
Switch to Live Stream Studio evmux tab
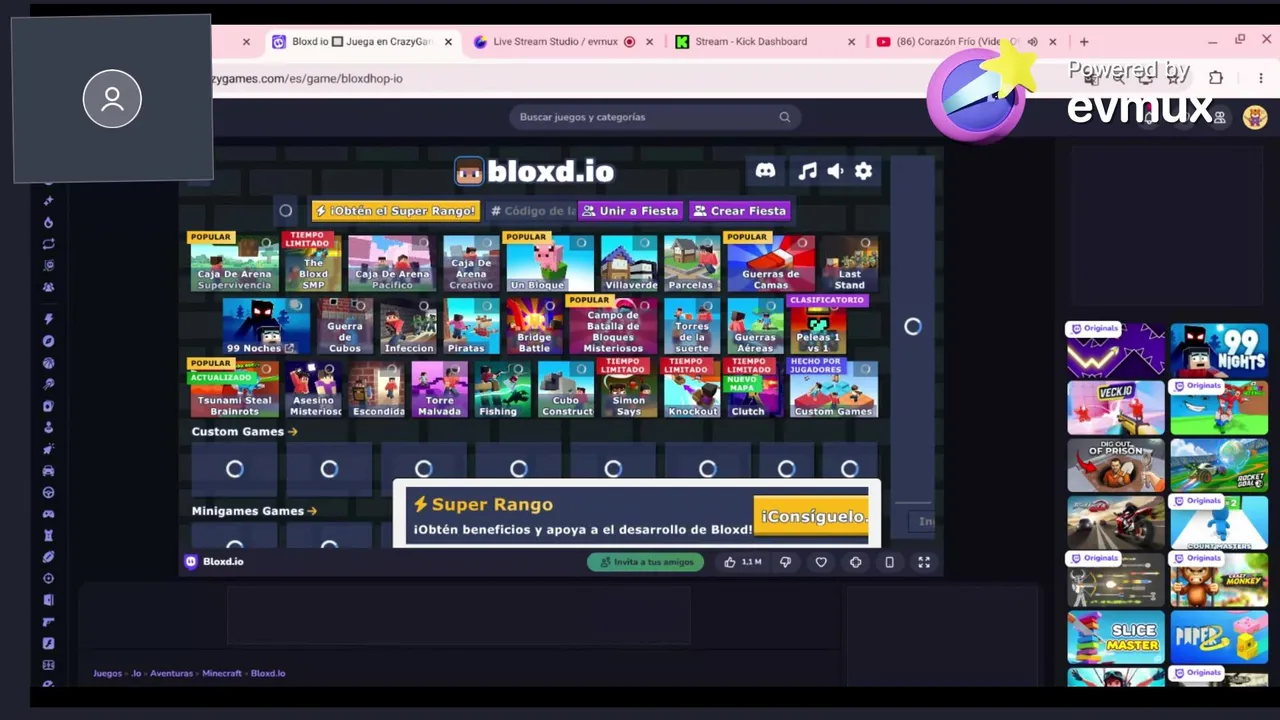coord(555,42)
